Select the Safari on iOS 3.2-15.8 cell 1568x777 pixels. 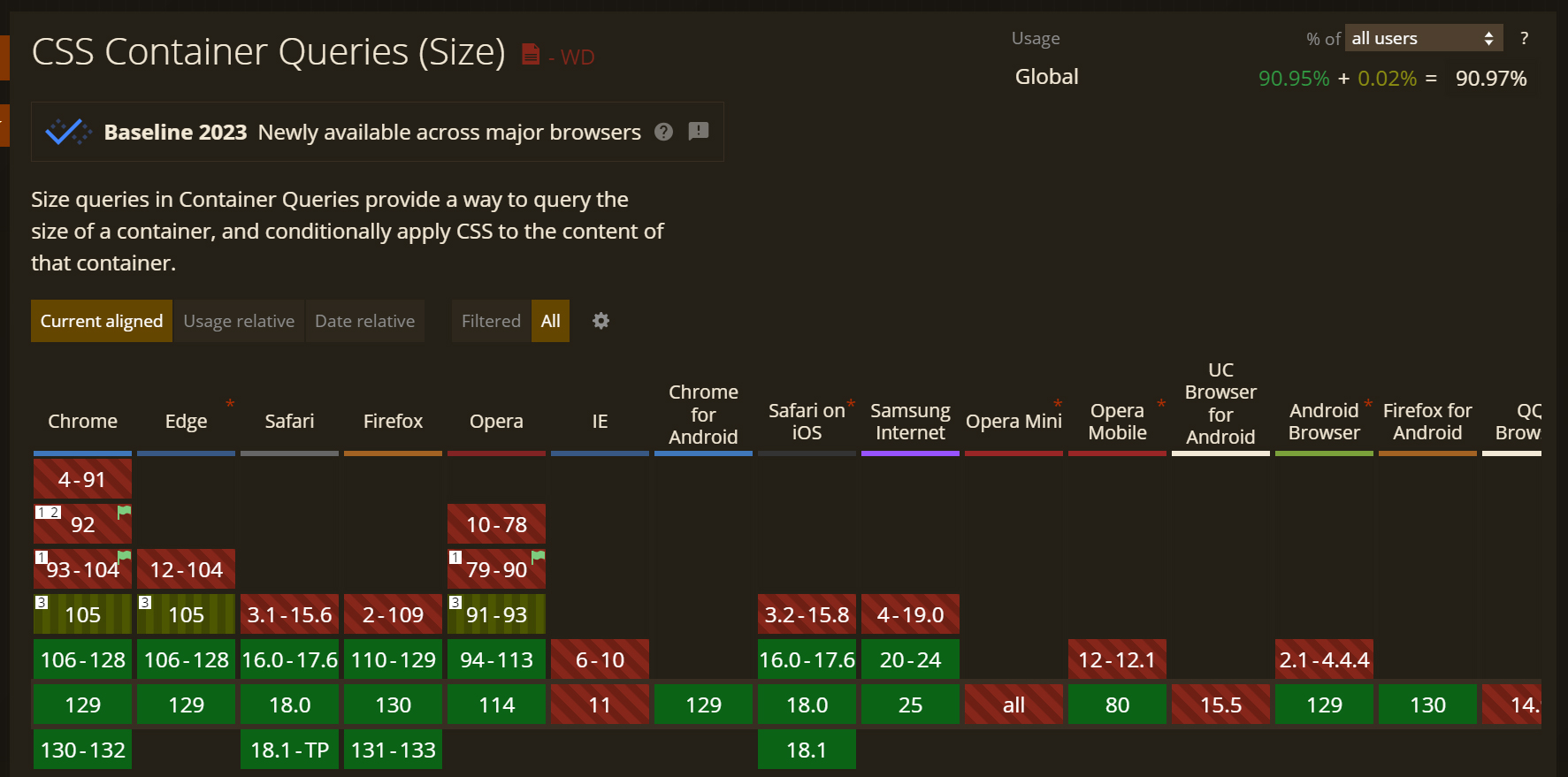point(807,614)
